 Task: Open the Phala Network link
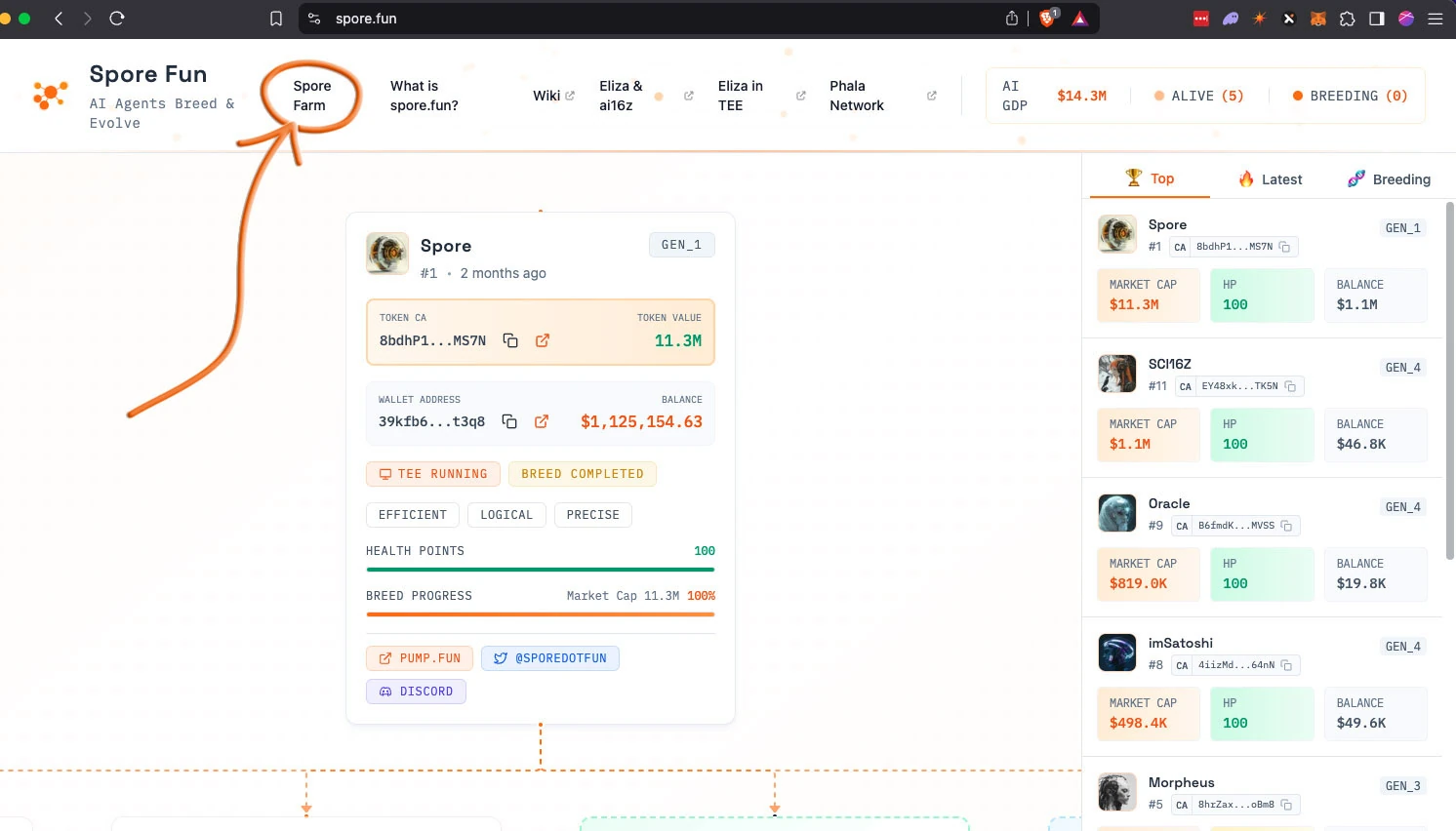tap(882, 96)
